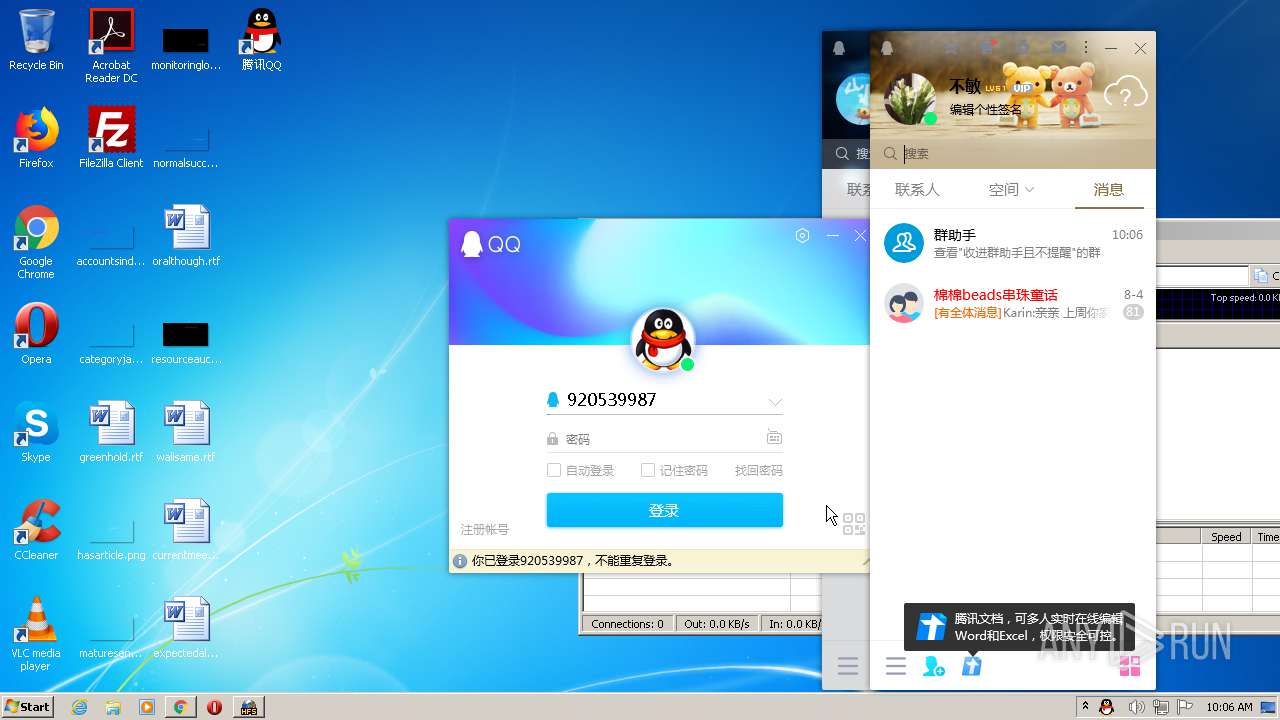Expand the 空间 tab dropdown arrow
1280x720 pixels.
pyautogui.click(x=1030, y=190)
